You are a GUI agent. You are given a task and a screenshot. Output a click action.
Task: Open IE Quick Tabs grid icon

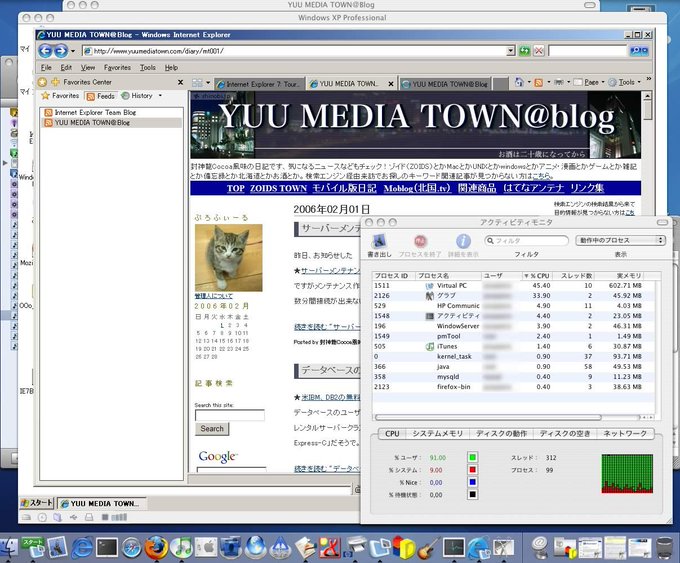click(197, 82)
